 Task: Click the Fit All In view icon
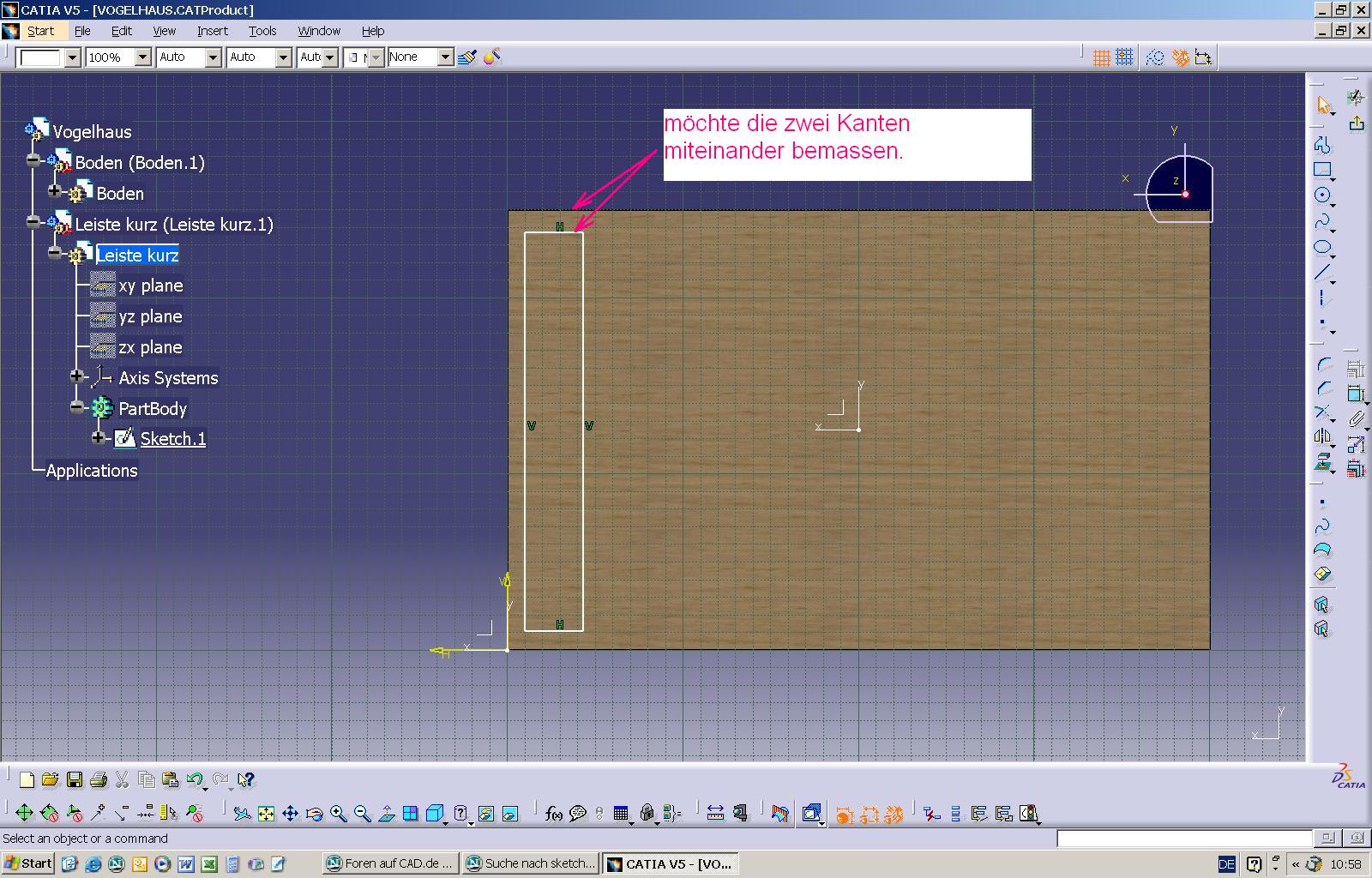click(x=266, y=813)
